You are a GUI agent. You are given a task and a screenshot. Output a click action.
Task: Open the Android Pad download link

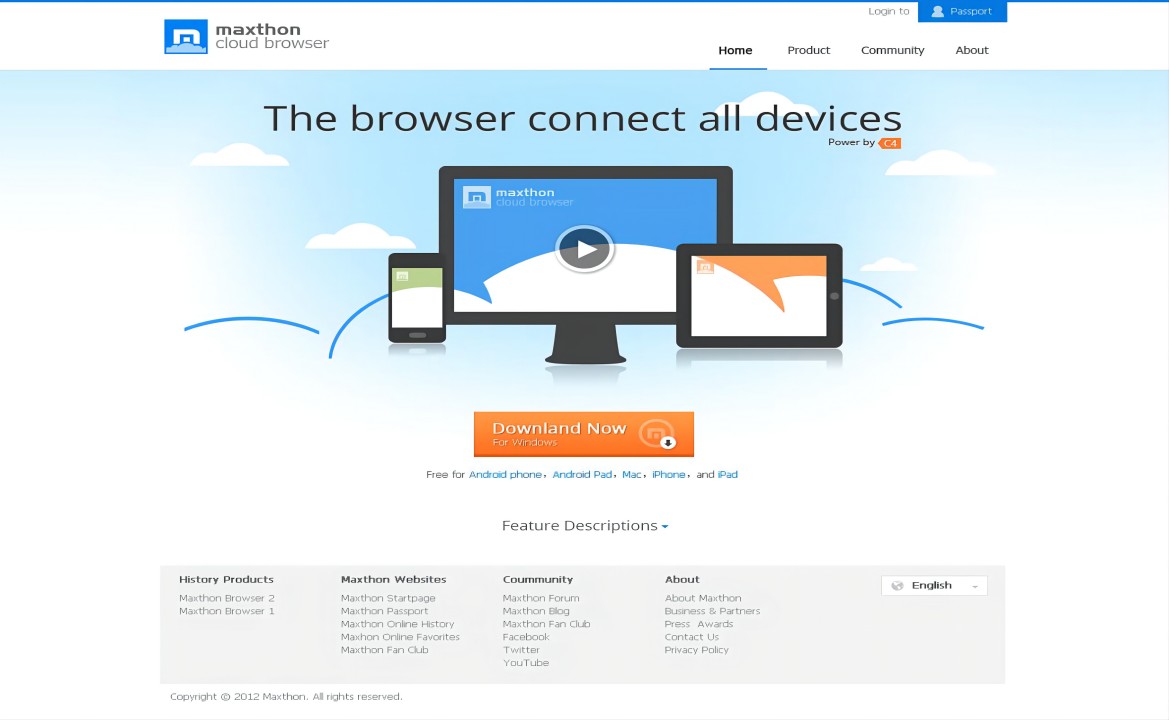pyautogui.click(x=582, y=475)
